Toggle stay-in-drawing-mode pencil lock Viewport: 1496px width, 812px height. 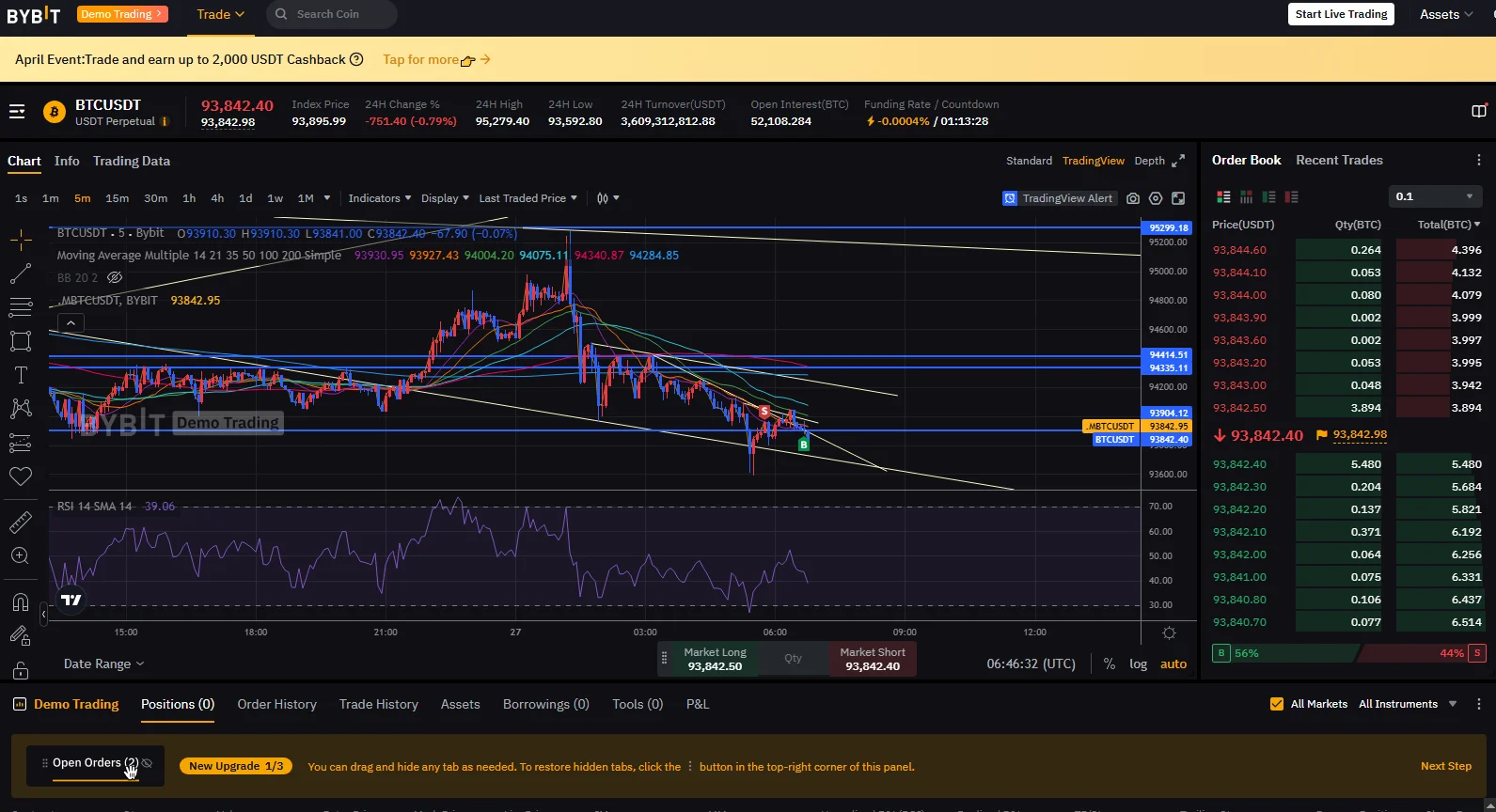[21, 636]
